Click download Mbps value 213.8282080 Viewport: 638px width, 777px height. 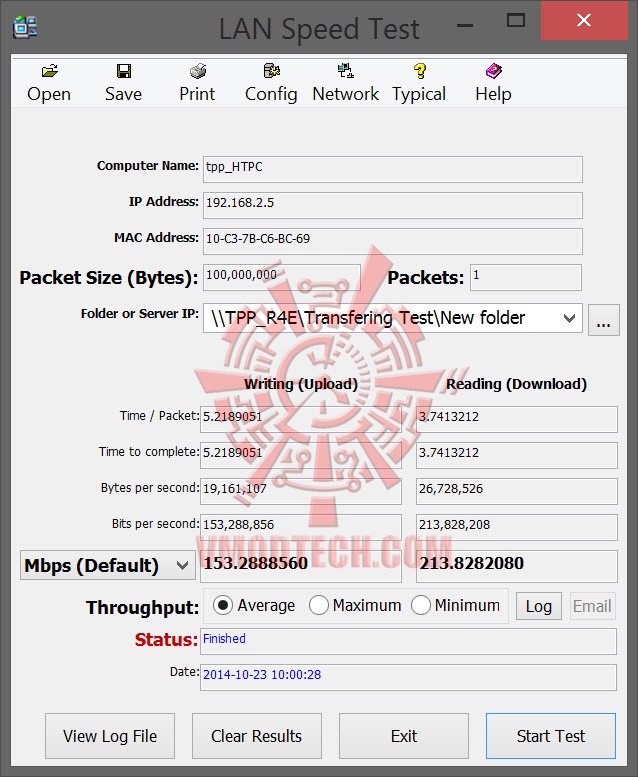(517, 566)
